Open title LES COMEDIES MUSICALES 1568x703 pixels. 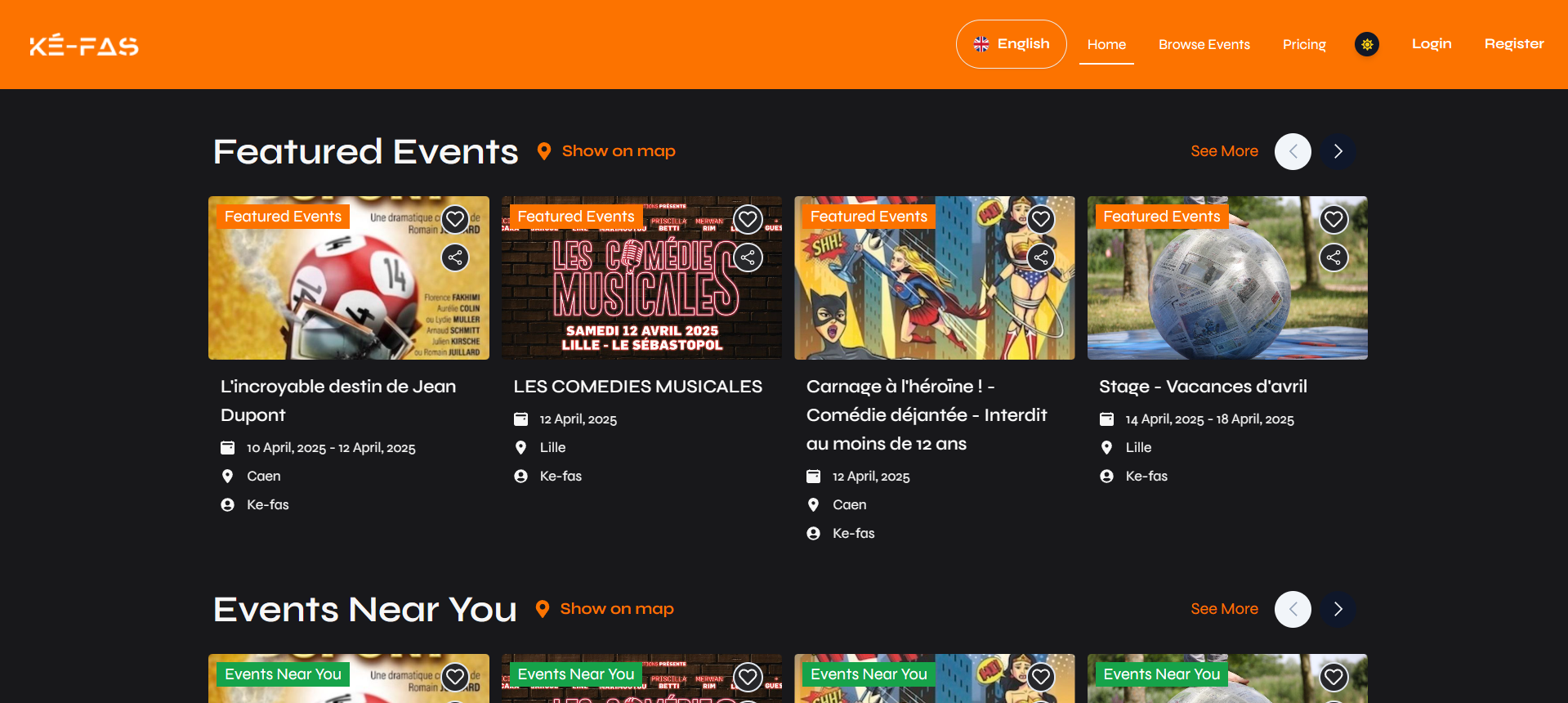point(637,387)
